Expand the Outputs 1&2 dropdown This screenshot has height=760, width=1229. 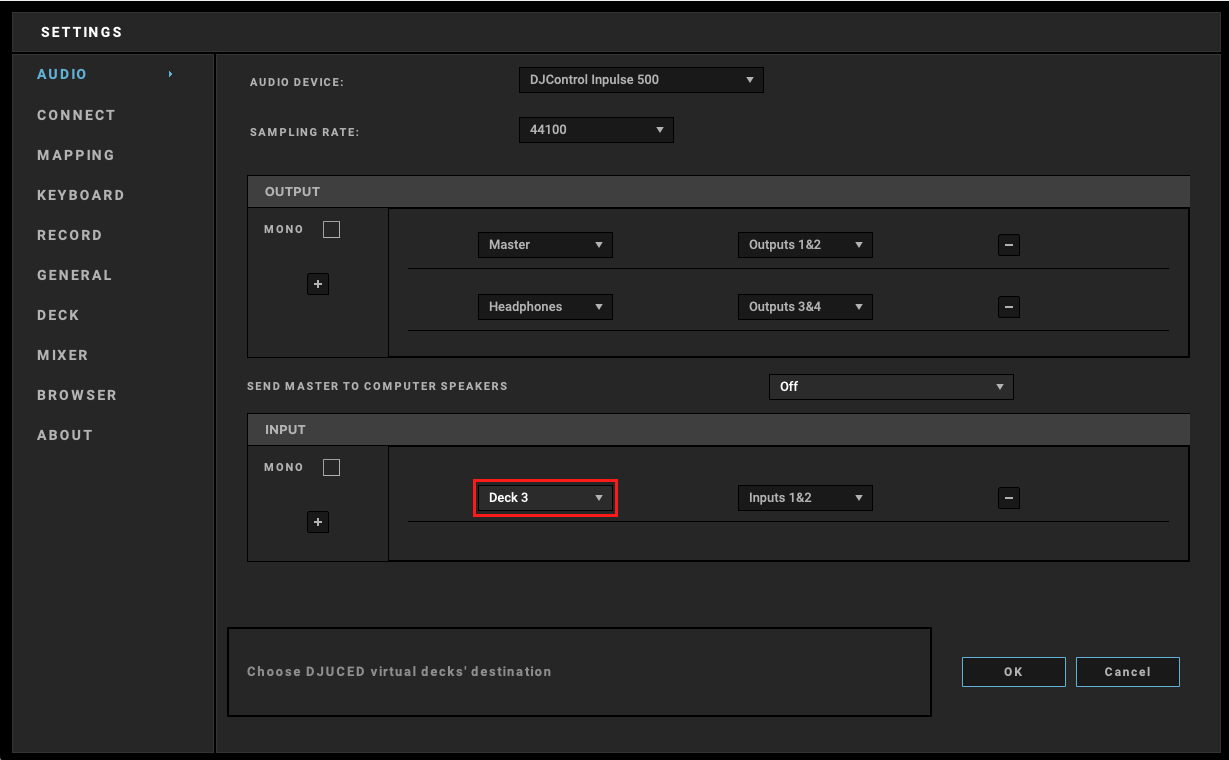[x=805, y=245]
